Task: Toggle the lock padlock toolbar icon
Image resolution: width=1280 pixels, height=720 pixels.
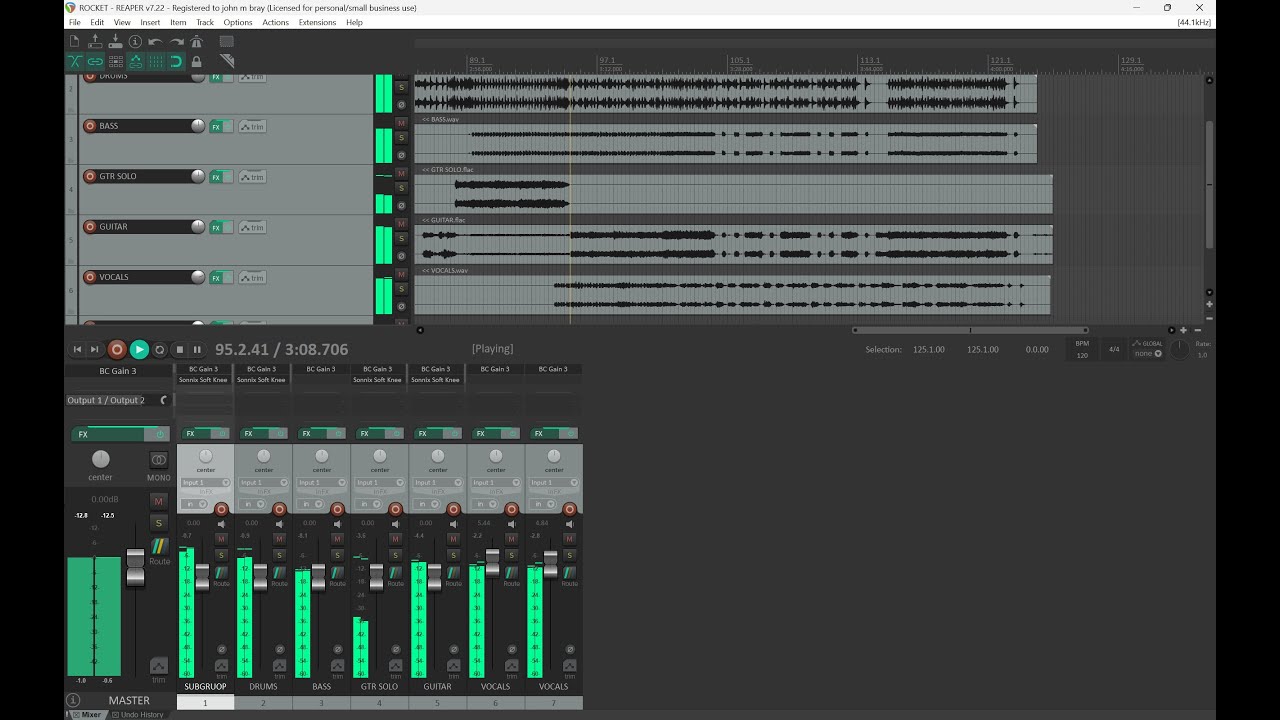Action: point(196,61)
